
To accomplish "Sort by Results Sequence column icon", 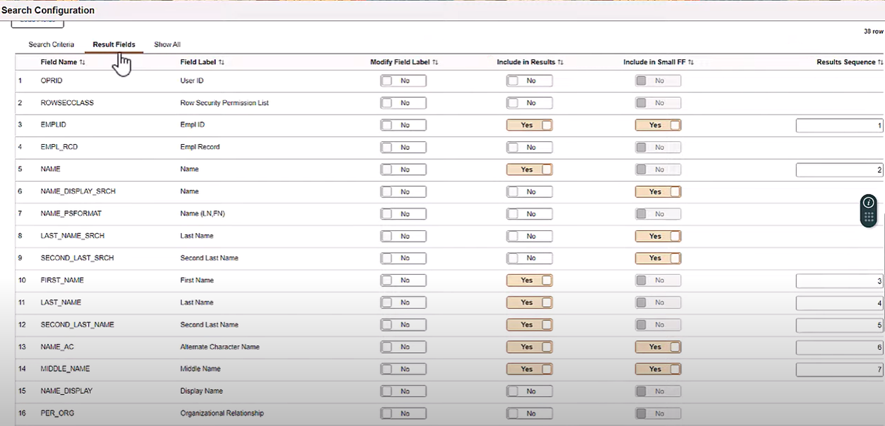I will tap(880, 62).
